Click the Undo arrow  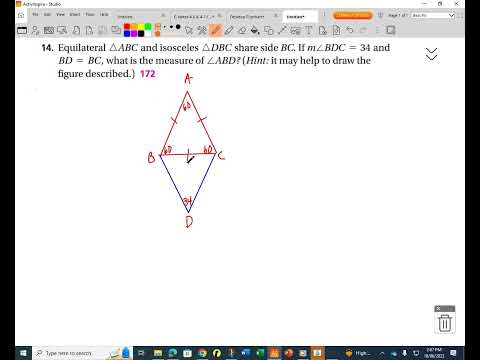pos(350,31)
